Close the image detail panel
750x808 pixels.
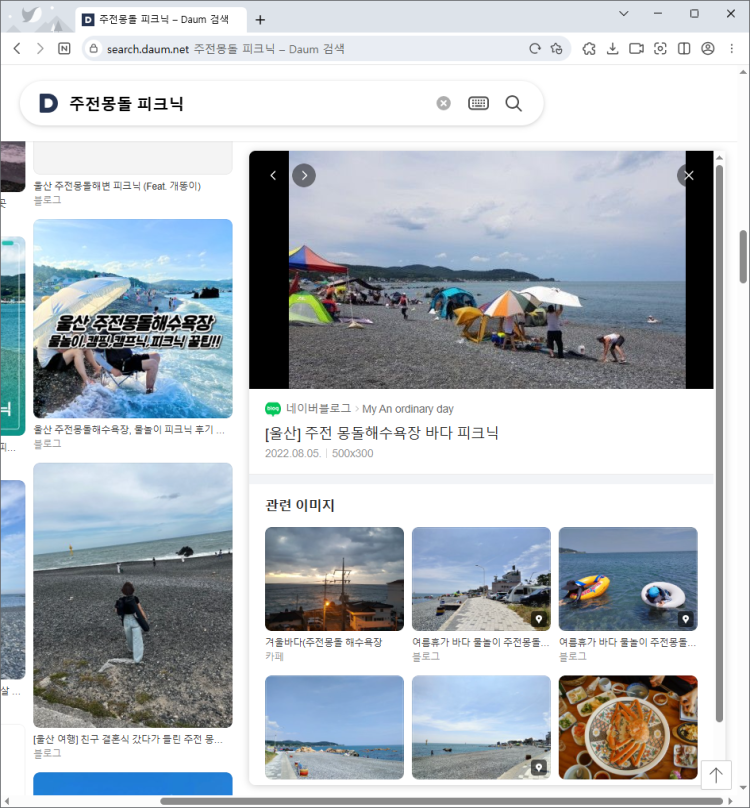coord(688,175)
